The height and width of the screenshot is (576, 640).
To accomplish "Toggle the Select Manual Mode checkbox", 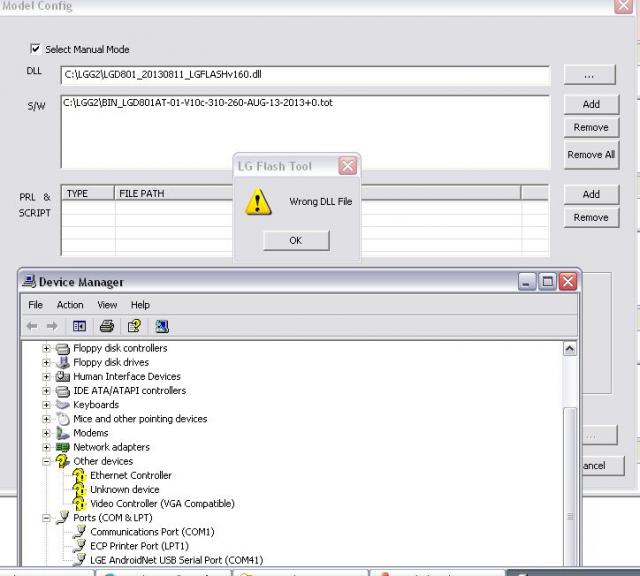I will [36, 49].
